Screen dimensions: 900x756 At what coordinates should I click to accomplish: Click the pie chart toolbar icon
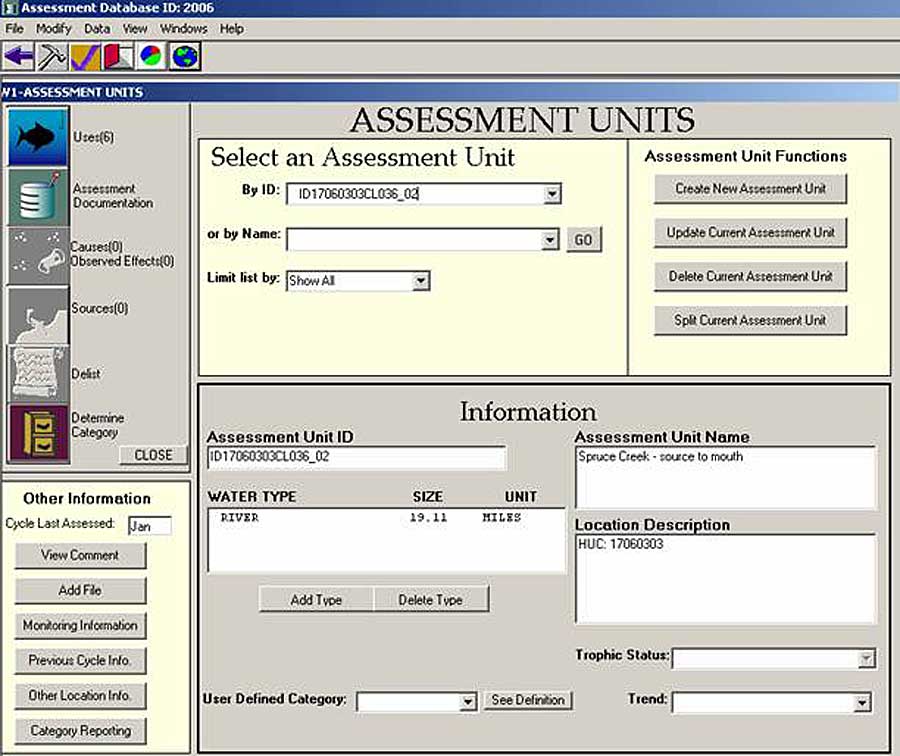[x=151, y=57]
